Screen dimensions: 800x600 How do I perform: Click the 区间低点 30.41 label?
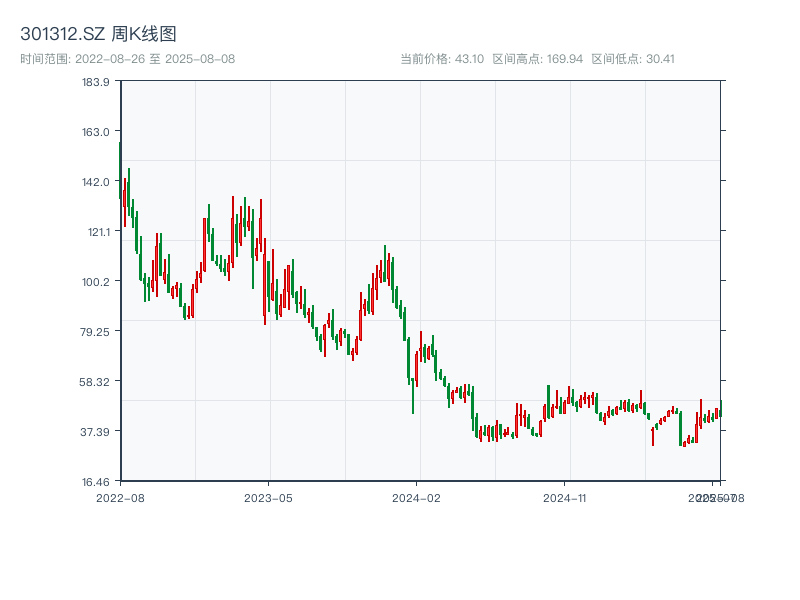(633, 59)
